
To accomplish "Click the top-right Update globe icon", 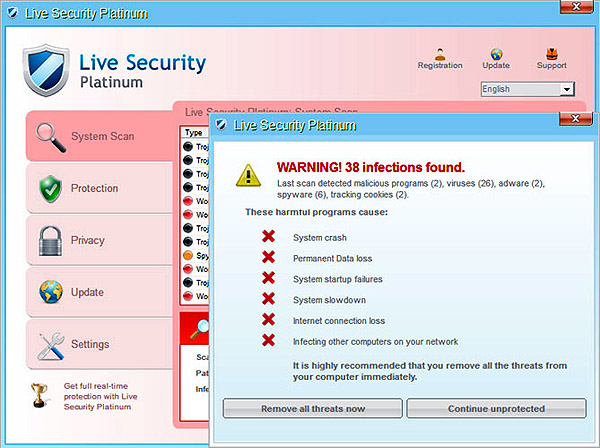I will [496, 54].
